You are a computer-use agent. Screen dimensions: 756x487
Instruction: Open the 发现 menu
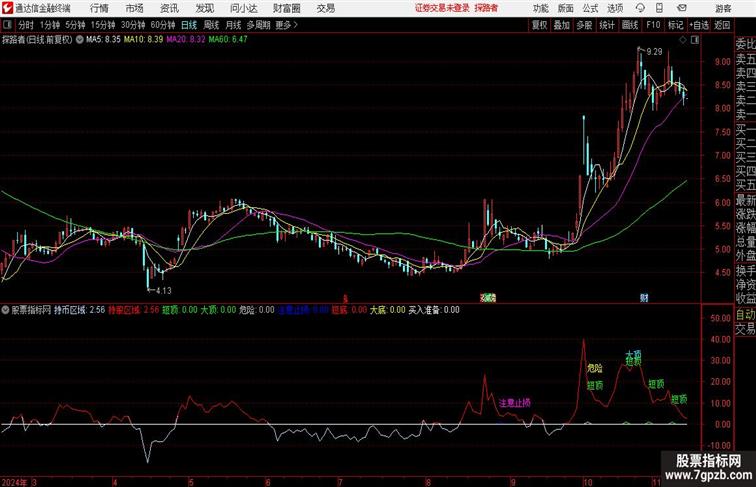tap(204, 8)
